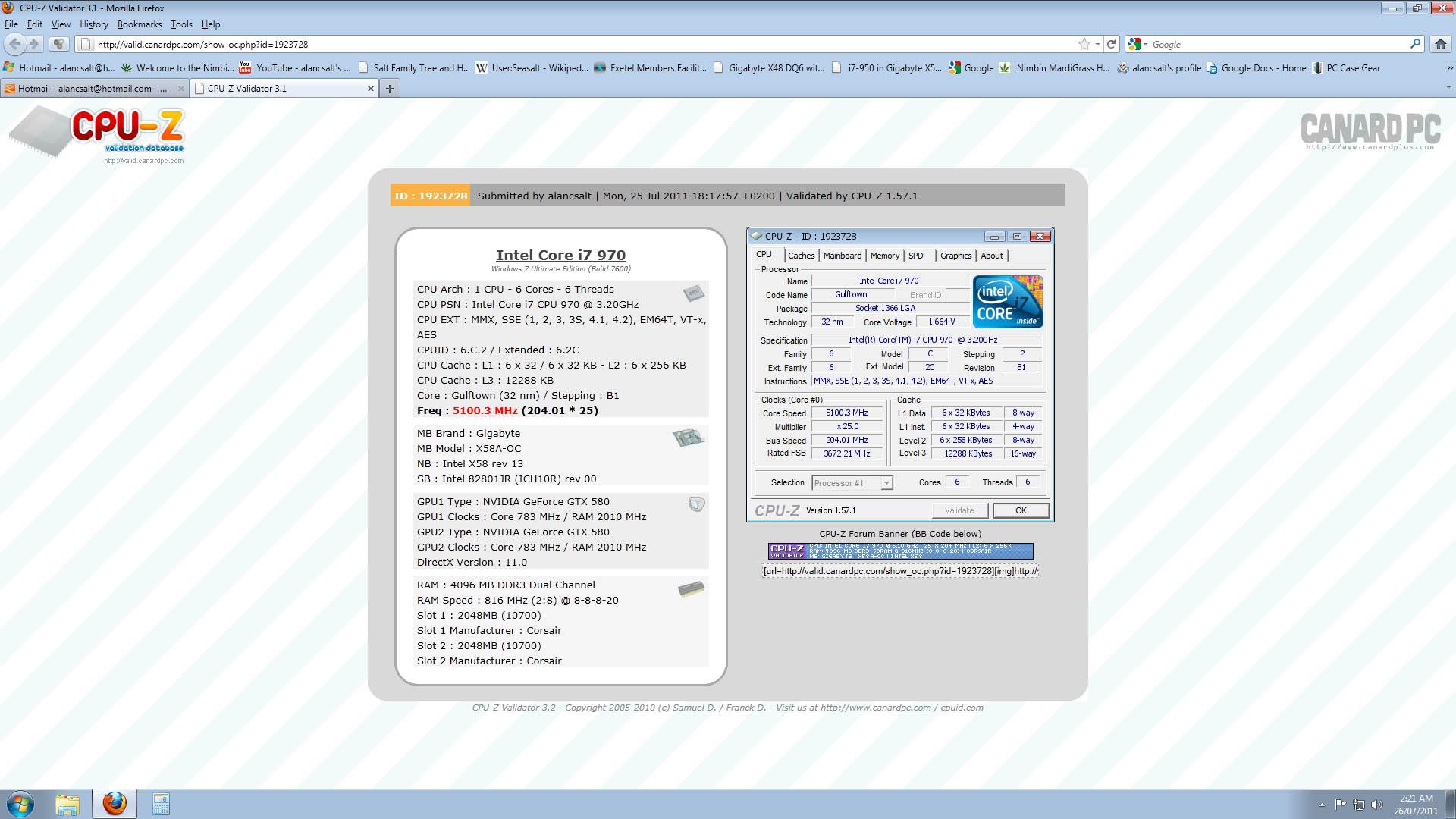Select the Memory tab in CPU-Z image

(x=885, y=256)
